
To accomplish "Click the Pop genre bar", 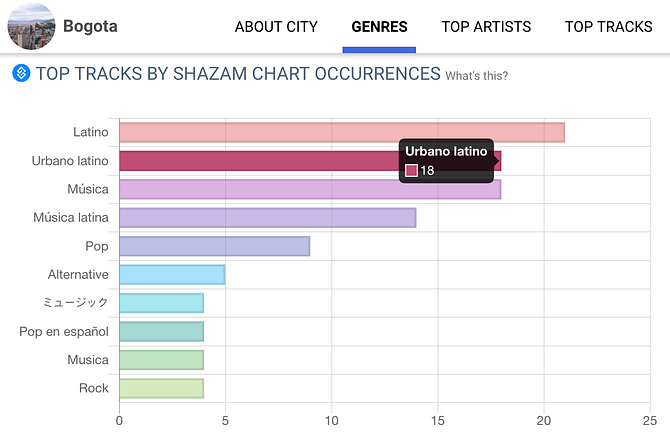I will pos(214,246).
